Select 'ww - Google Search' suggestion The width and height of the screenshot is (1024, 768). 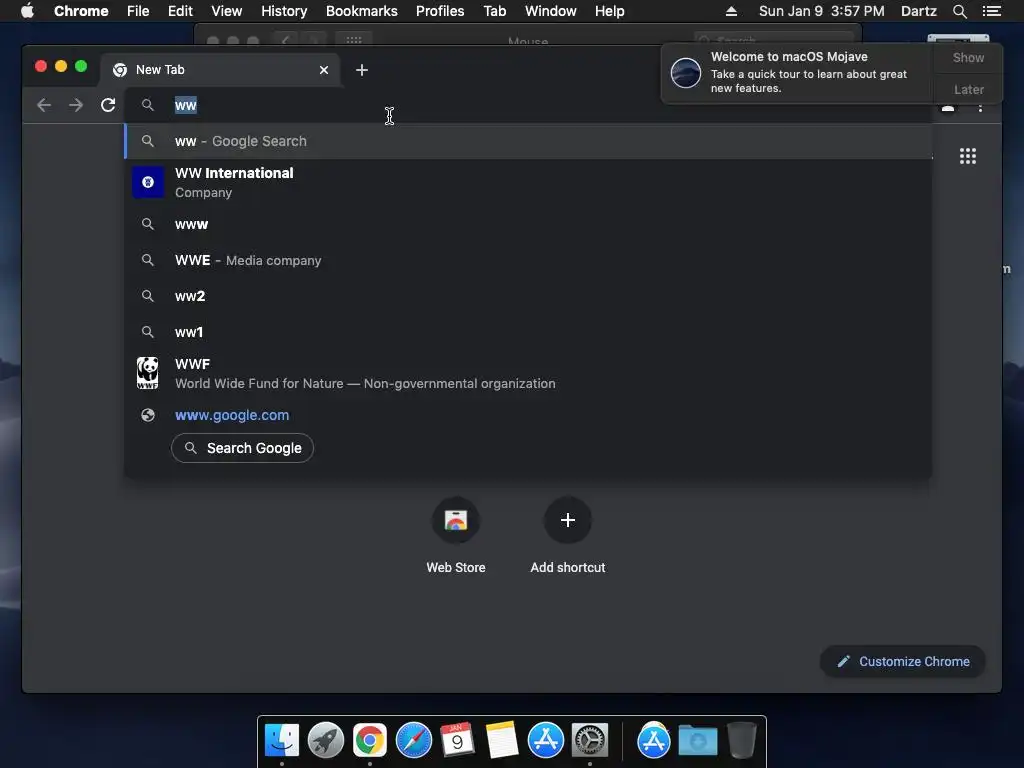tap(528, 141)
